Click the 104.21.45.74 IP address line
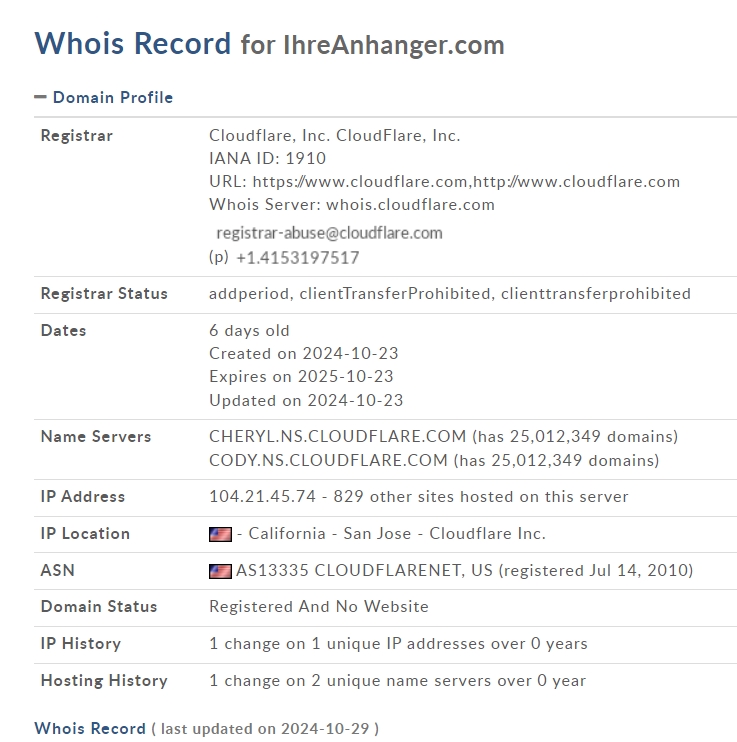Viewport: 737px width, 742px height. tap(419, 497)
